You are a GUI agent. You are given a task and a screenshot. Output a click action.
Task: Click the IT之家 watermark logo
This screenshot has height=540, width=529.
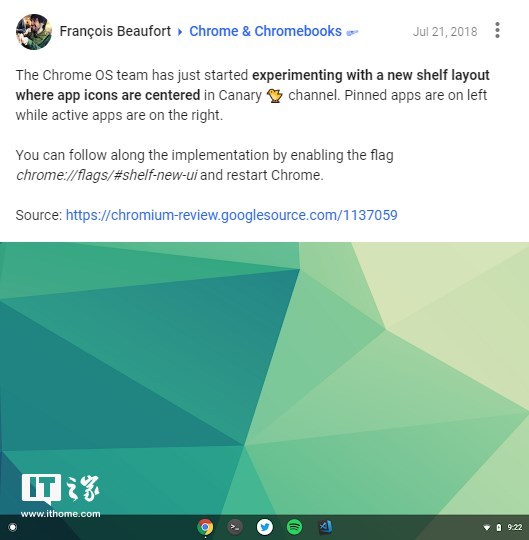point(60,489)
